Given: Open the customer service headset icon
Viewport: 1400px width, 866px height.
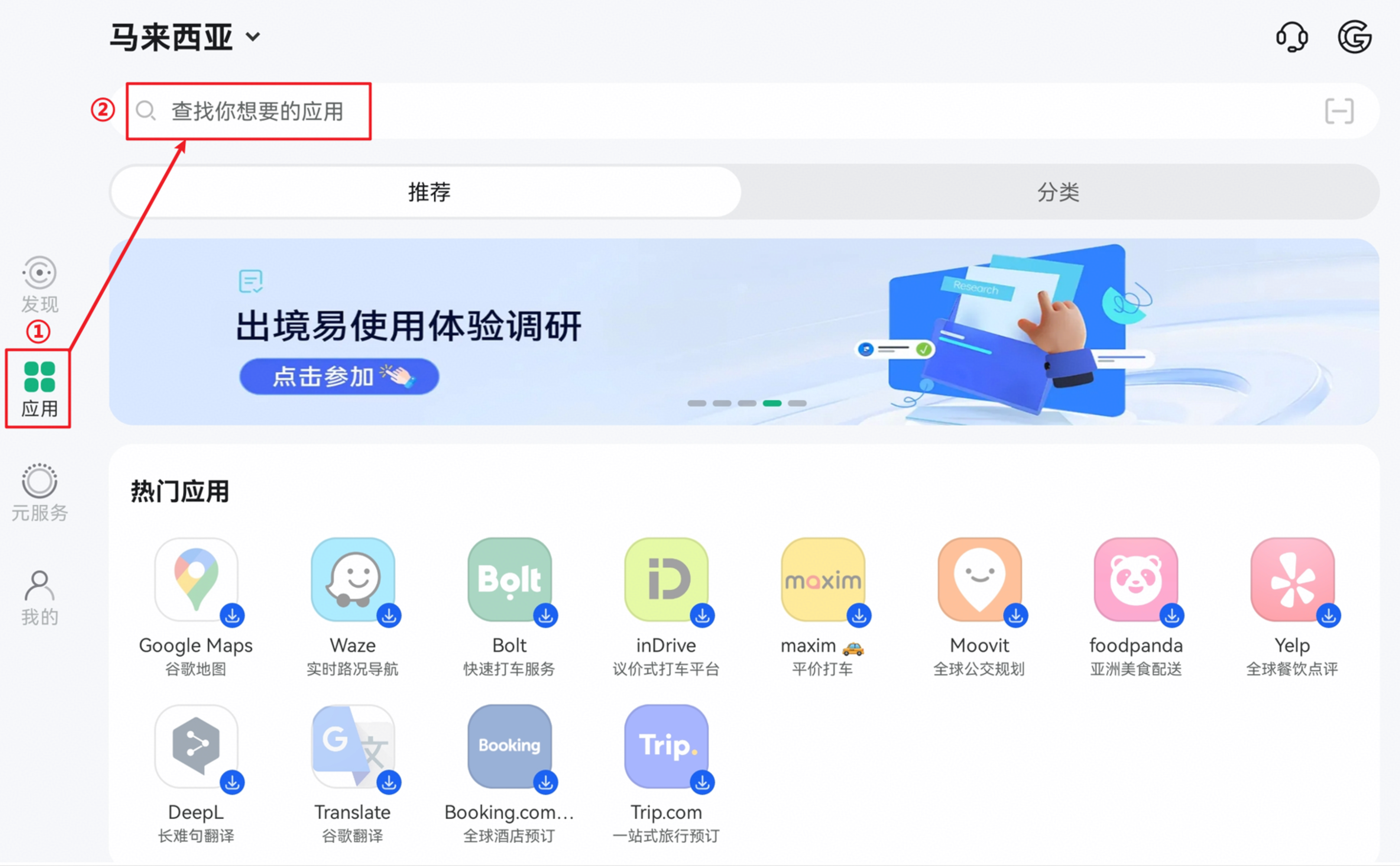Looking at the screenshot, I should click(1292, 37).
